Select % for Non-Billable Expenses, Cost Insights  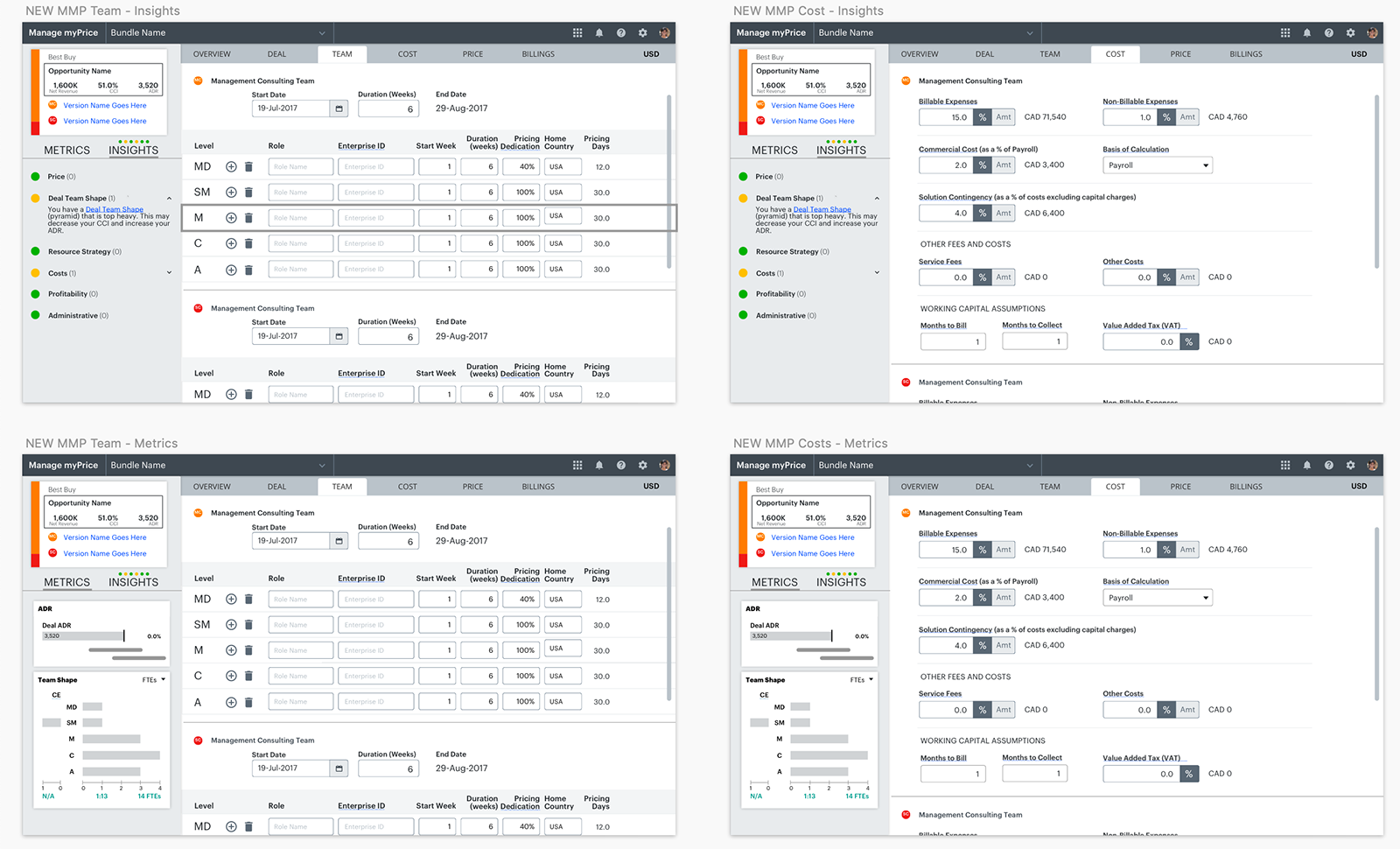click(1166, 117)
